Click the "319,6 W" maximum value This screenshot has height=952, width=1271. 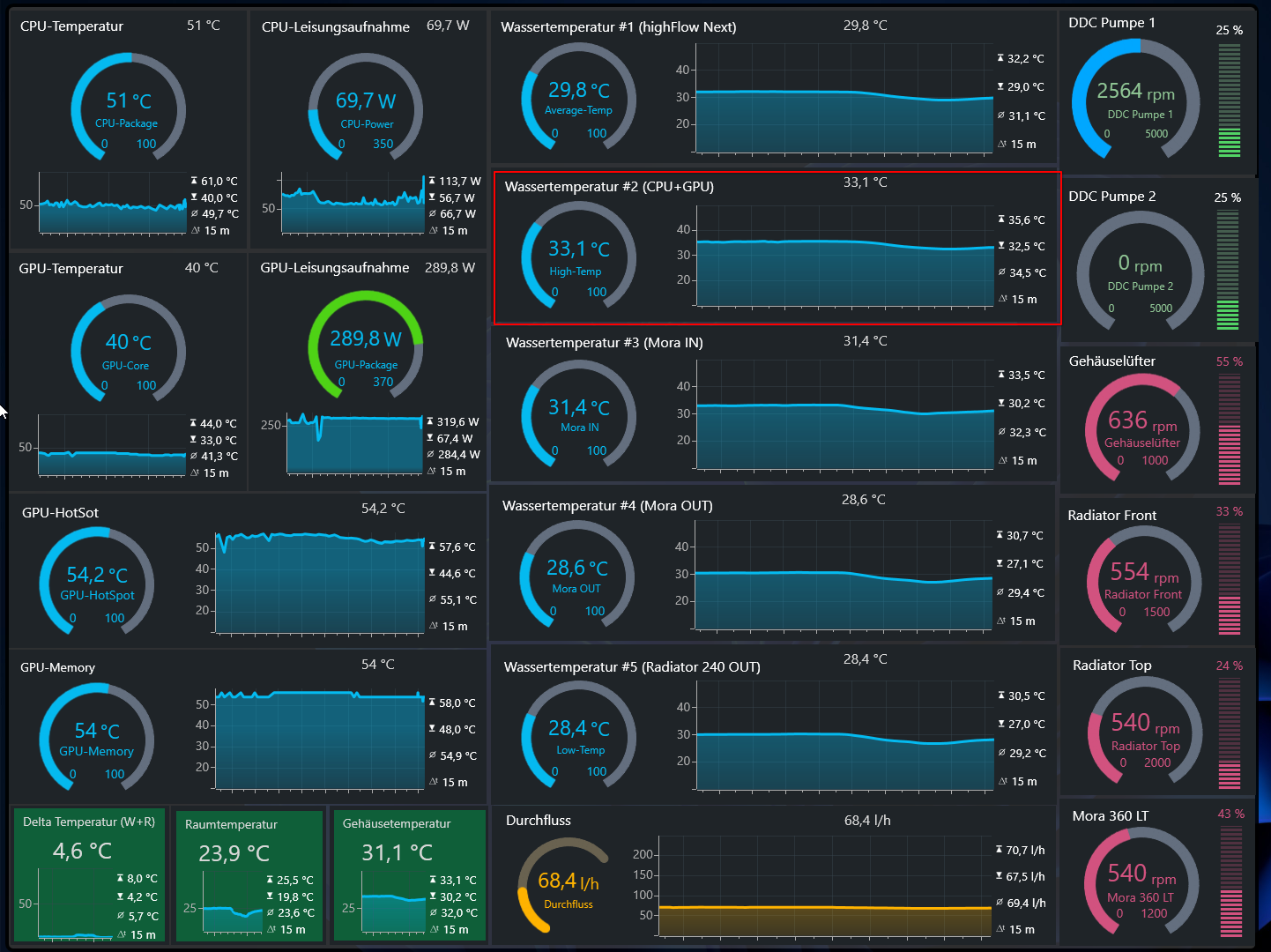(x=458, y=422)
